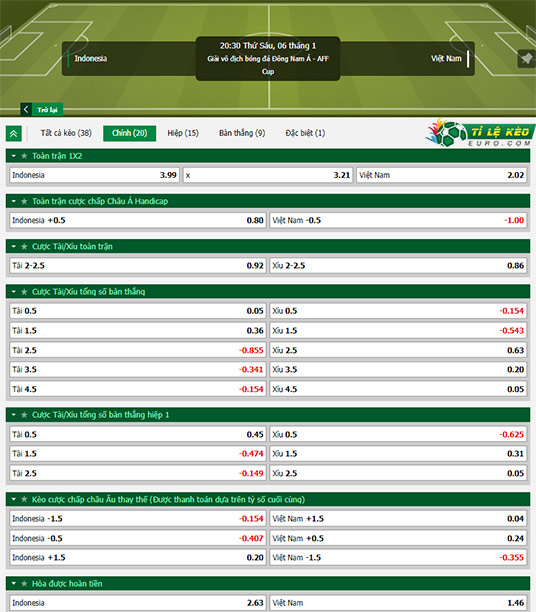Collapse the Châu Á Handicap section
The image size is (536, 612).
coord(14,201)
